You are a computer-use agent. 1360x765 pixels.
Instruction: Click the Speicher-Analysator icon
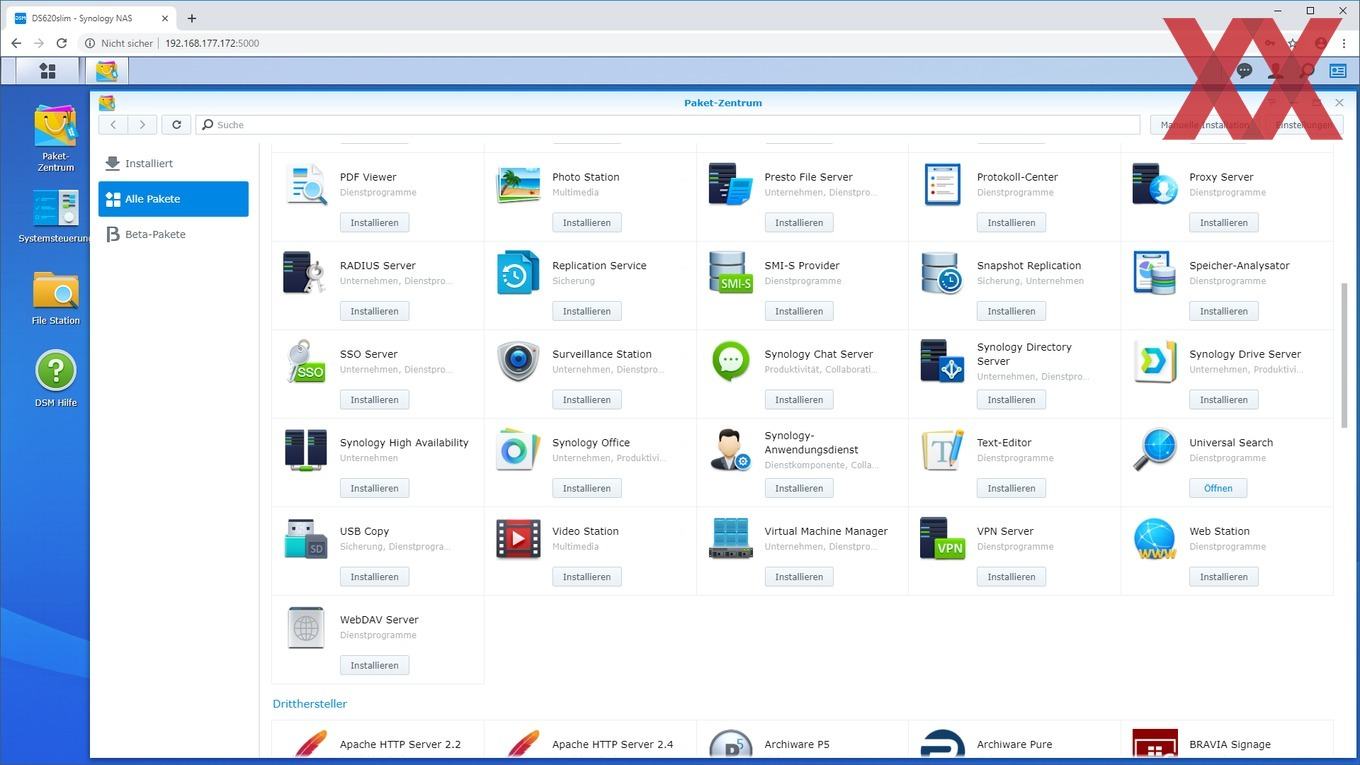[x=1155, y=273]
